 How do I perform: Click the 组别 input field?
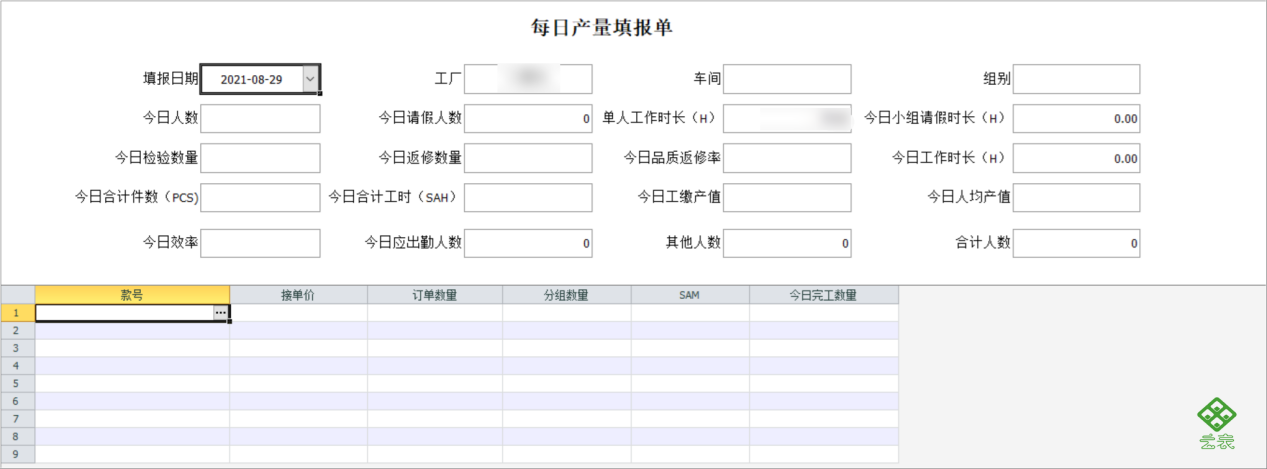click(1076, 79)
